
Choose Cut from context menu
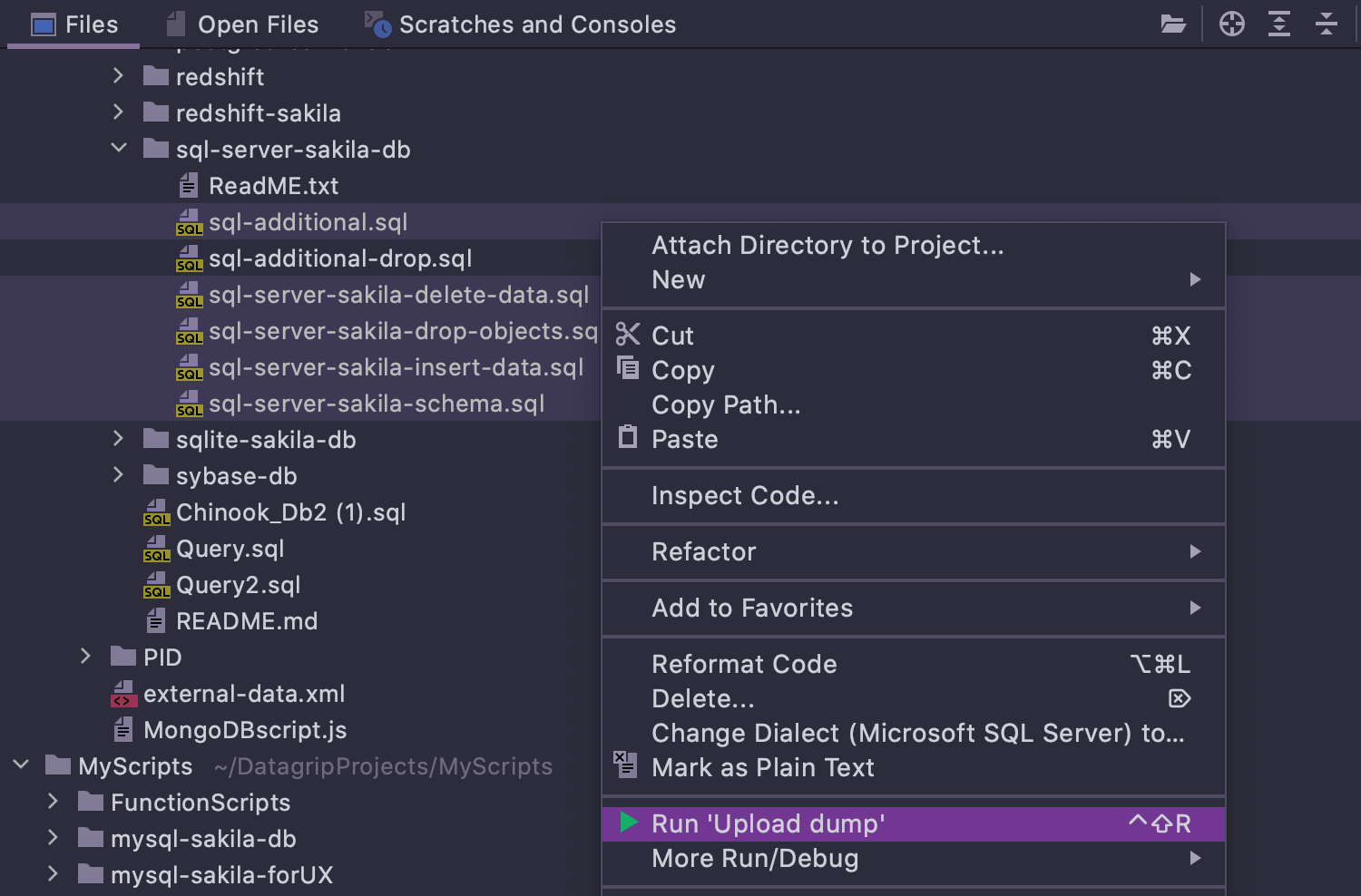(914, 336)
